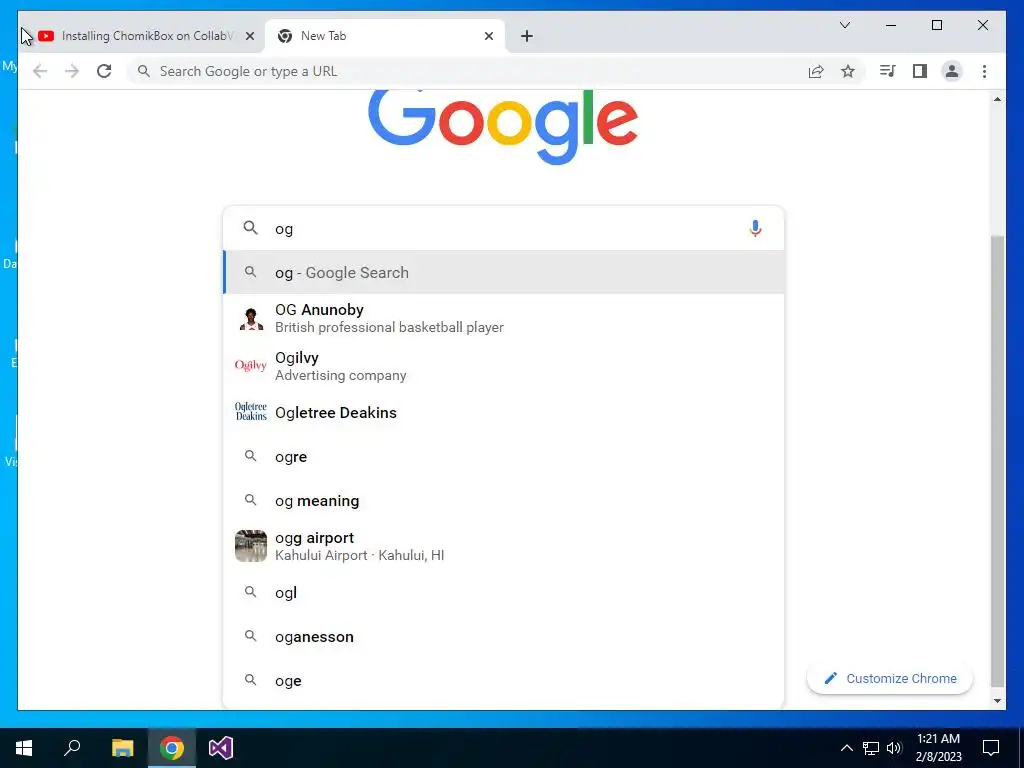Viewport: 1024px width, 768px height.
Task: Choose the OG Anunoby suggestion
Action: [x=503, y=318]
